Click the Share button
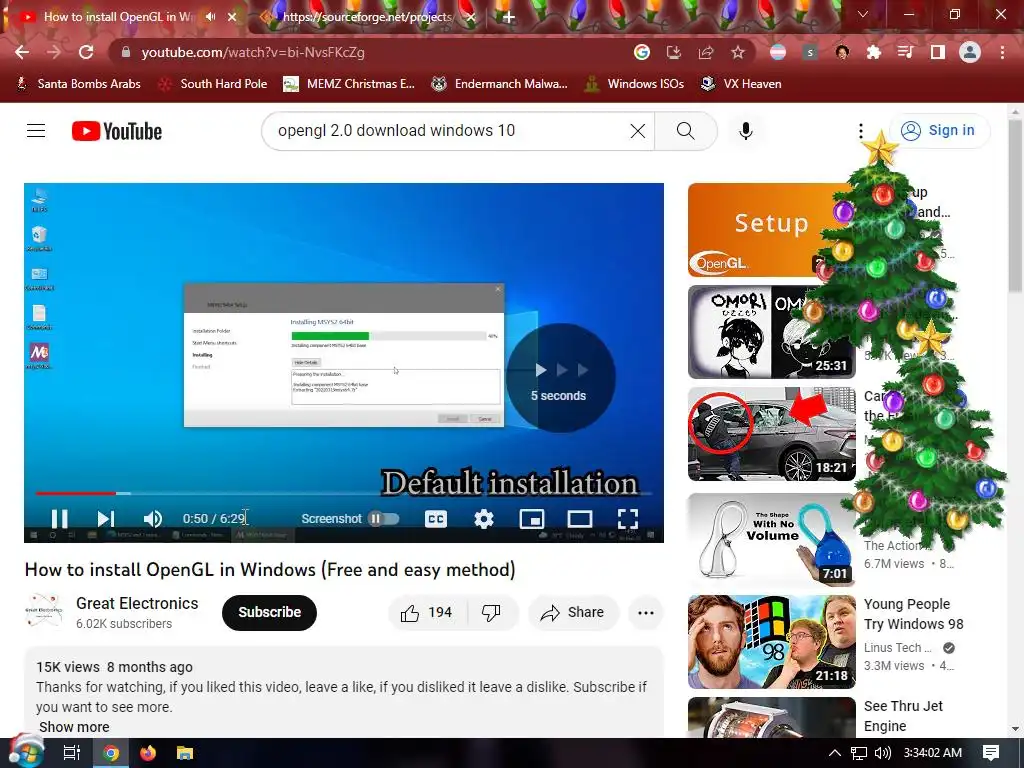Screen dimensions: 1024x768 pyautogui.click(x=573, y=613)
